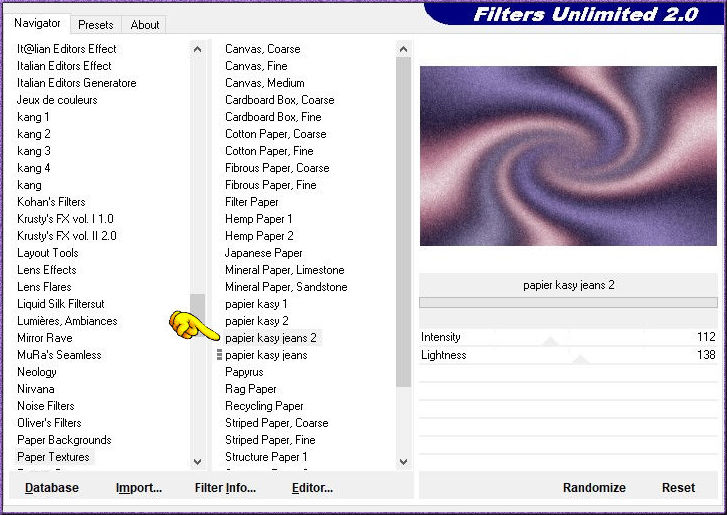Image resolution: width=727 pixels, height=515 pixels.
Task: Choose Striped Paper, Coarse filter
Action: click(x=276, y=423)
